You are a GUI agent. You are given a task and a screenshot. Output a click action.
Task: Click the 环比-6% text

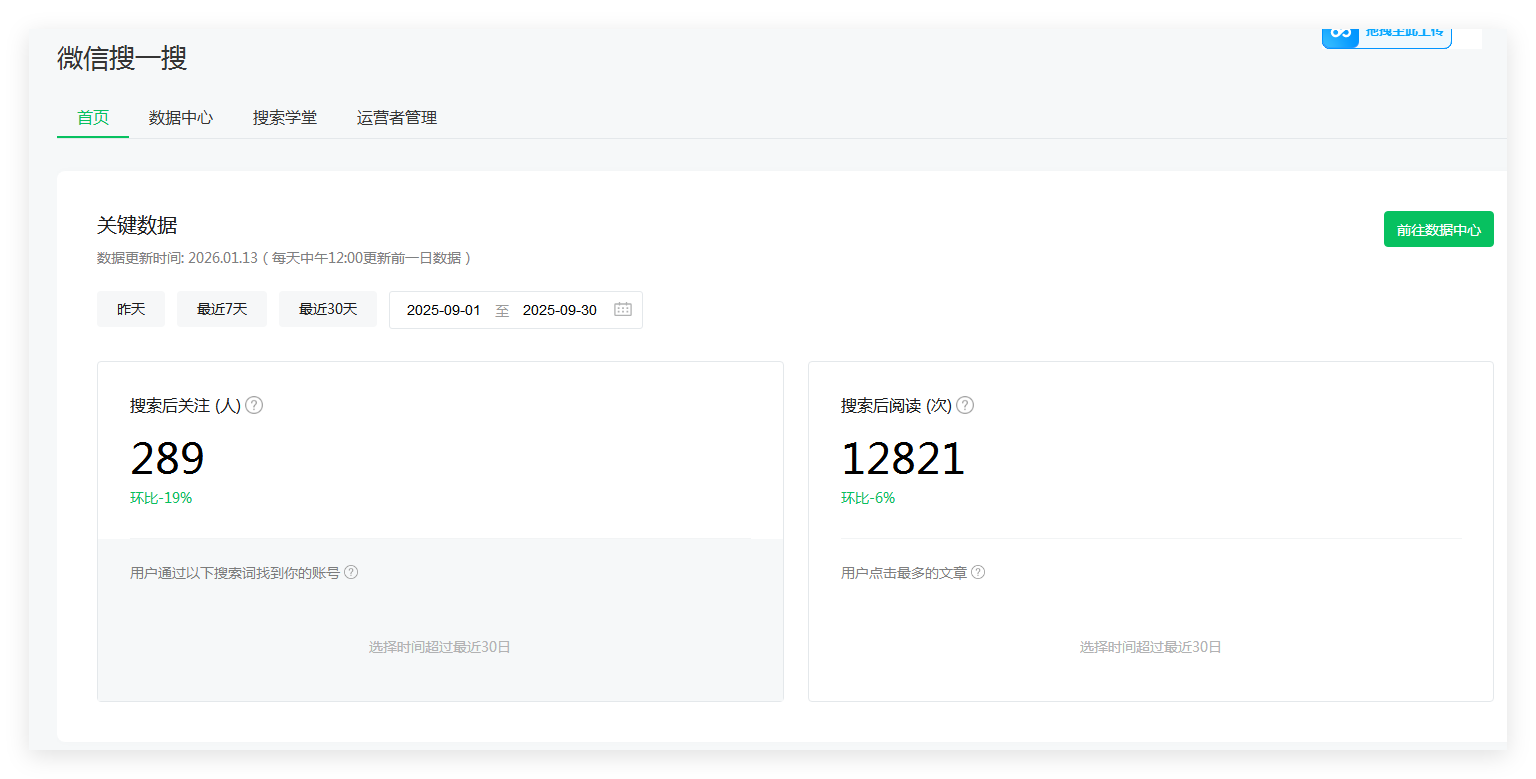[868, 498]
